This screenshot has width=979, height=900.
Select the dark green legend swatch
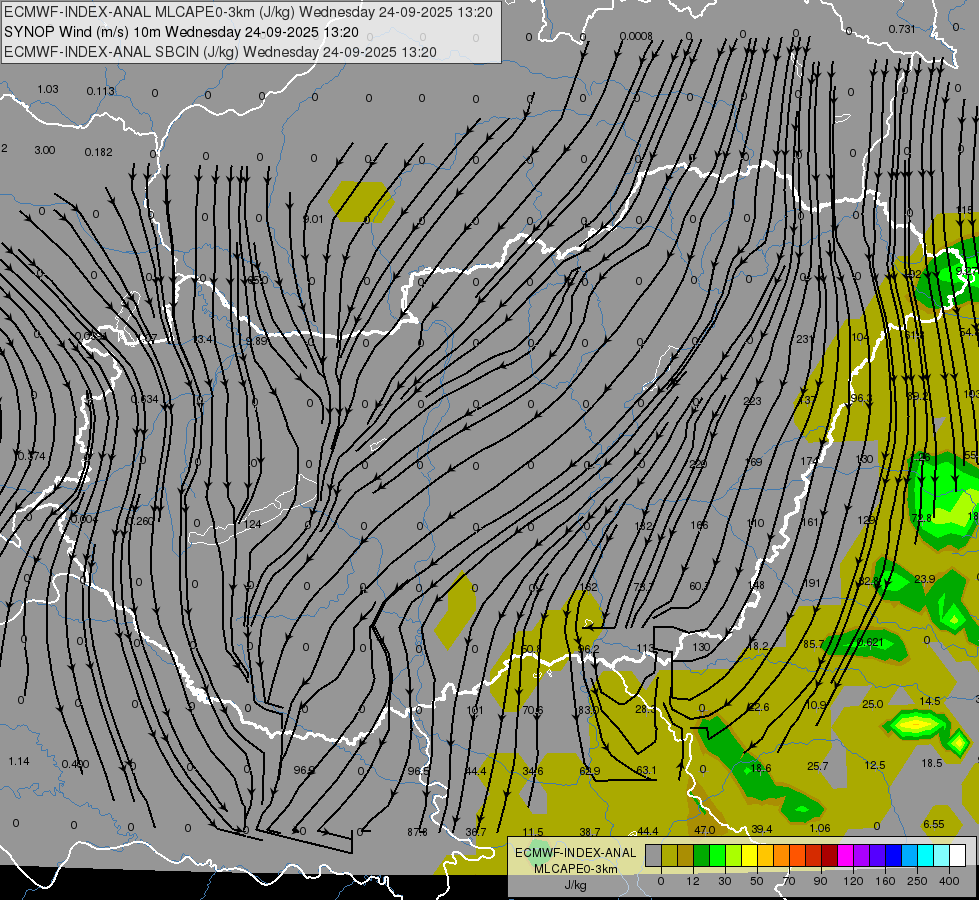pos(702,855)
